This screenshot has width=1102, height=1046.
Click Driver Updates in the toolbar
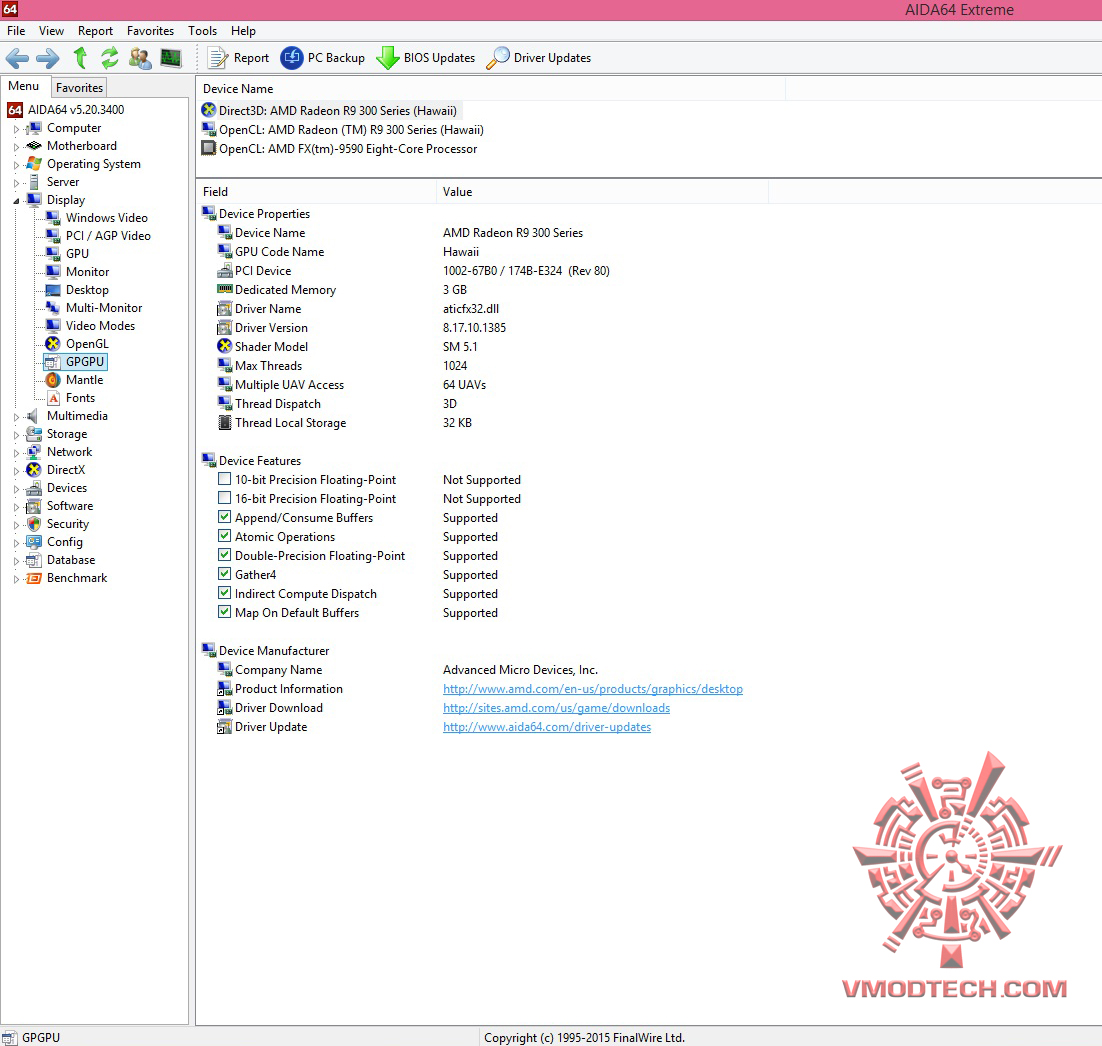pyautogui.click(x=539, y=58)
